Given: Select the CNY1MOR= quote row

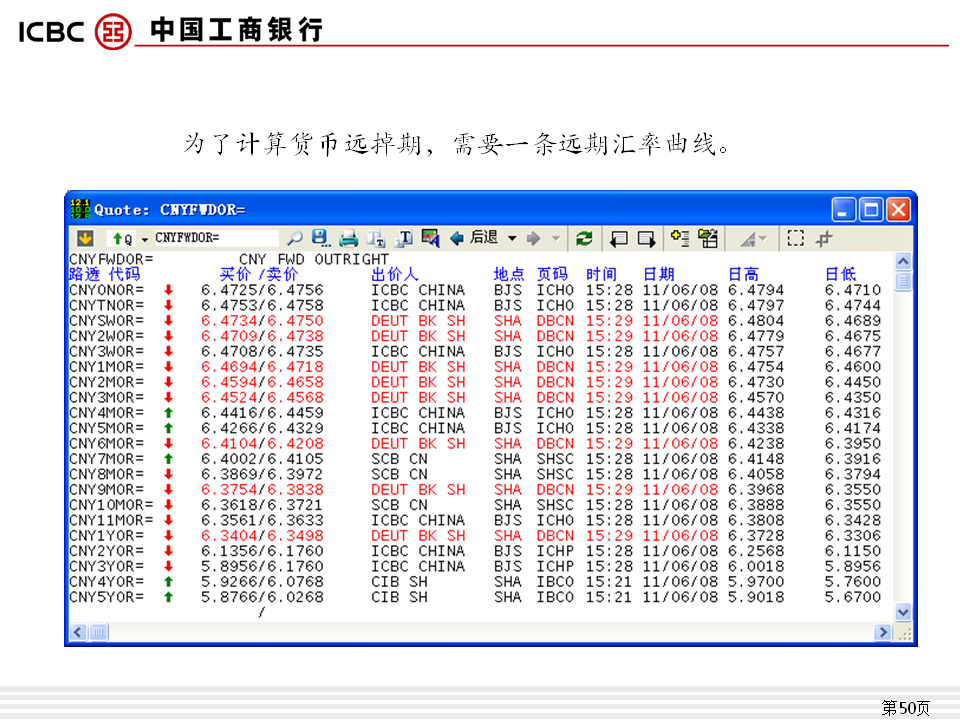Looking at the screenshot, I should tap(106, 367).
